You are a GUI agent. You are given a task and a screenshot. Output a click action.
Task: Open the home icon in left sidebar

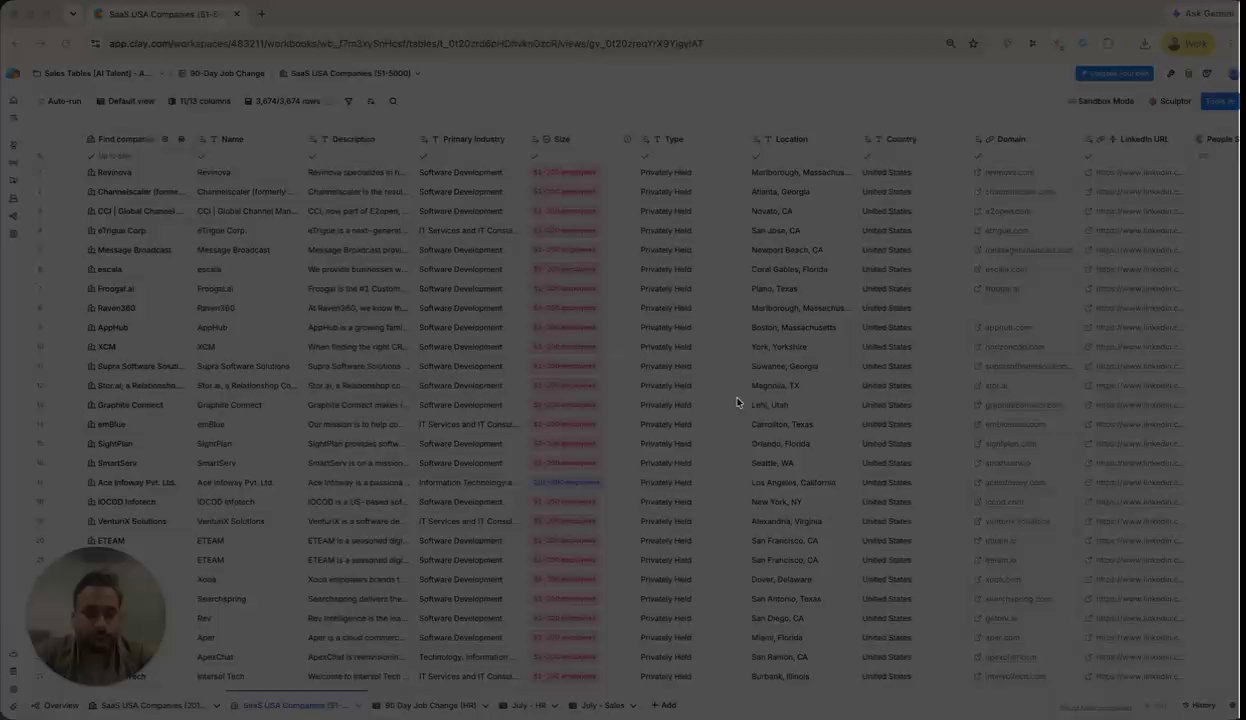(13, 100)
